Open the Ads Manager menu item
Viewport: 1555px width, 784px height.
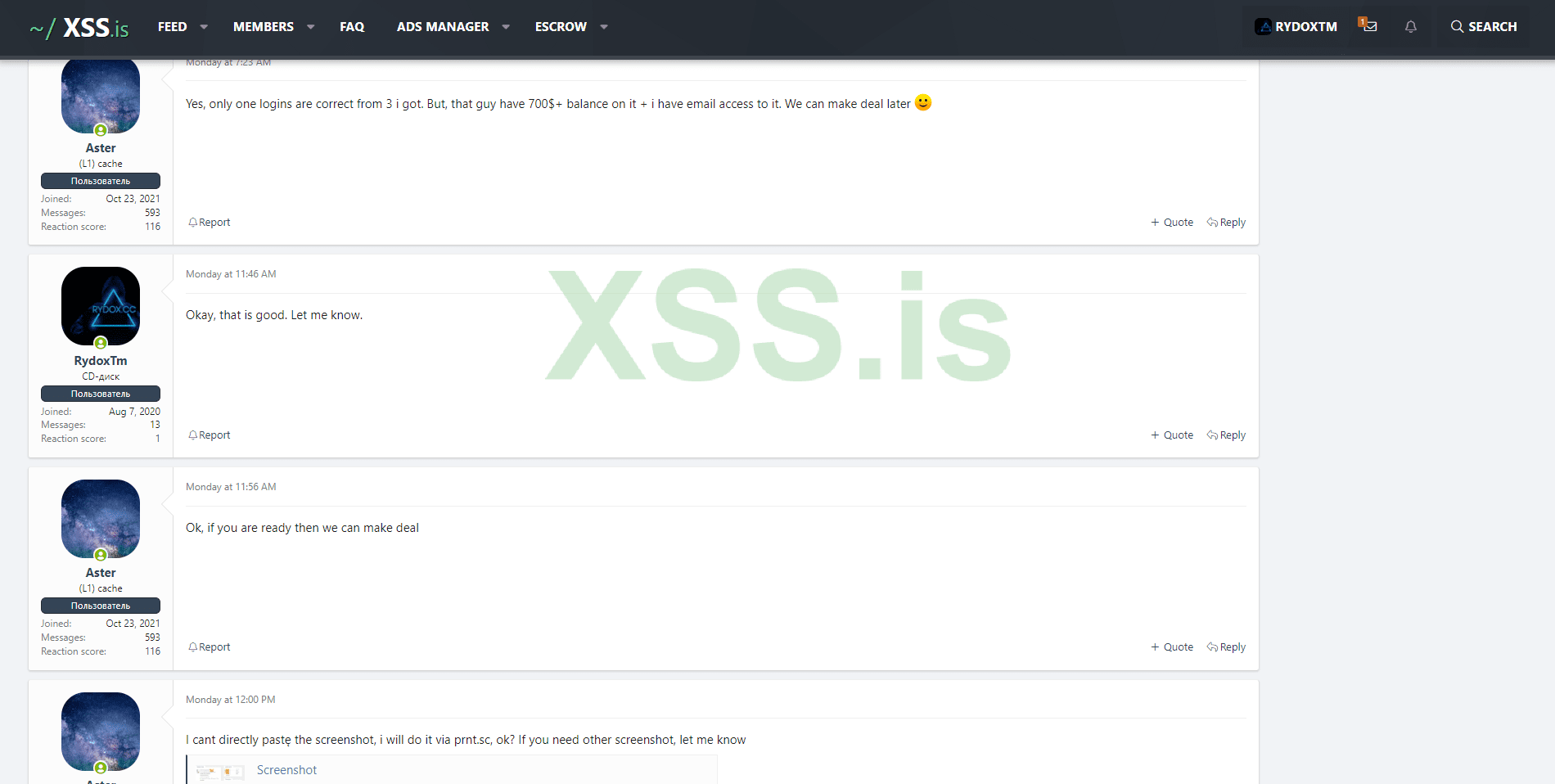443,27
